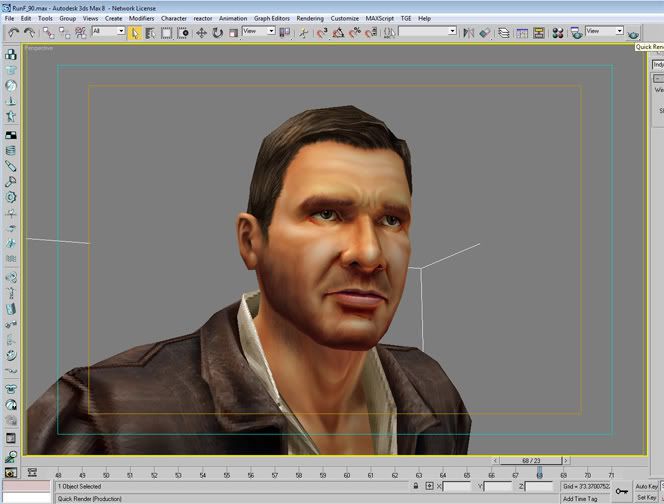
Task: Activate the Select and Rotate tool
Action: point(217,32)
